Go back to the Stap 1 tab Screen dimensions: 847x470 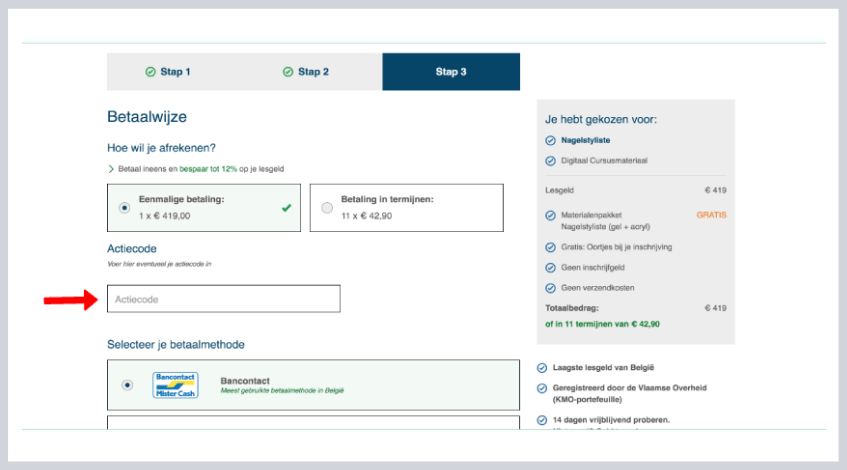click(x=168, y=72)
